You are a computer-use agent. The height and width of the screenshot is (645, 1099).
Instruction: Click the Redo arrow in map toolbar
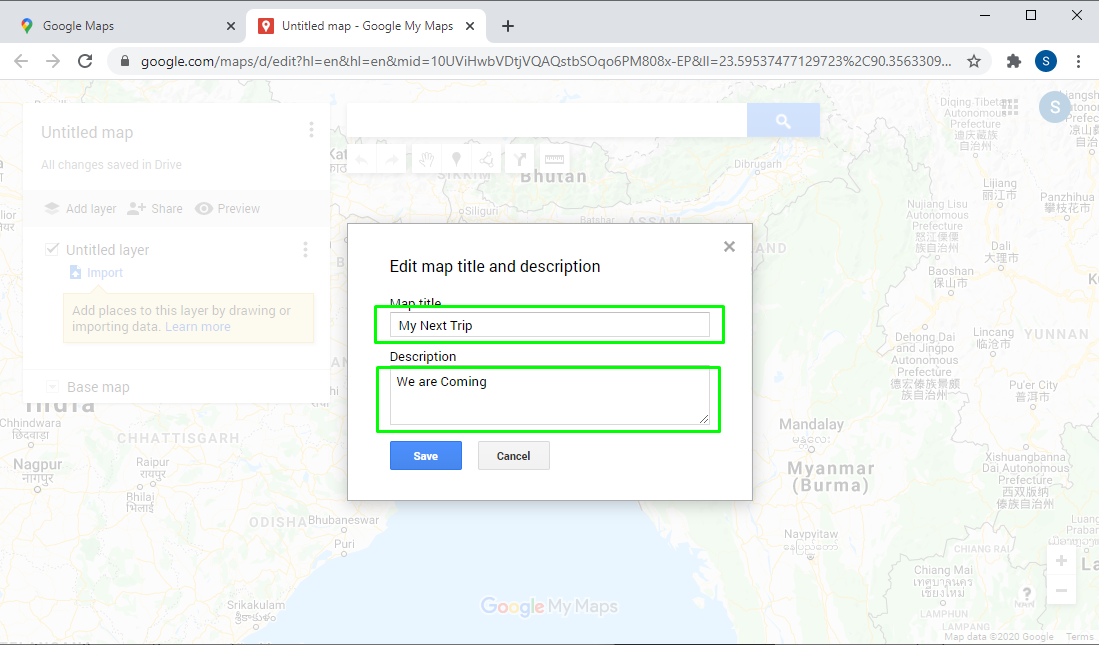click(392, 159)
